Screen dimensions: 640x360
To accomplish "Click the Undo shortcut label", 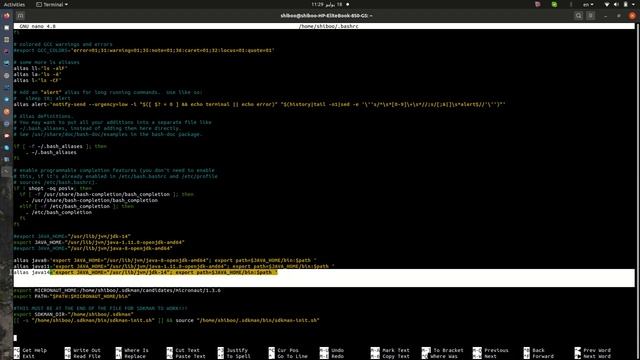I will pyautogui.click(x=338, y=350).
